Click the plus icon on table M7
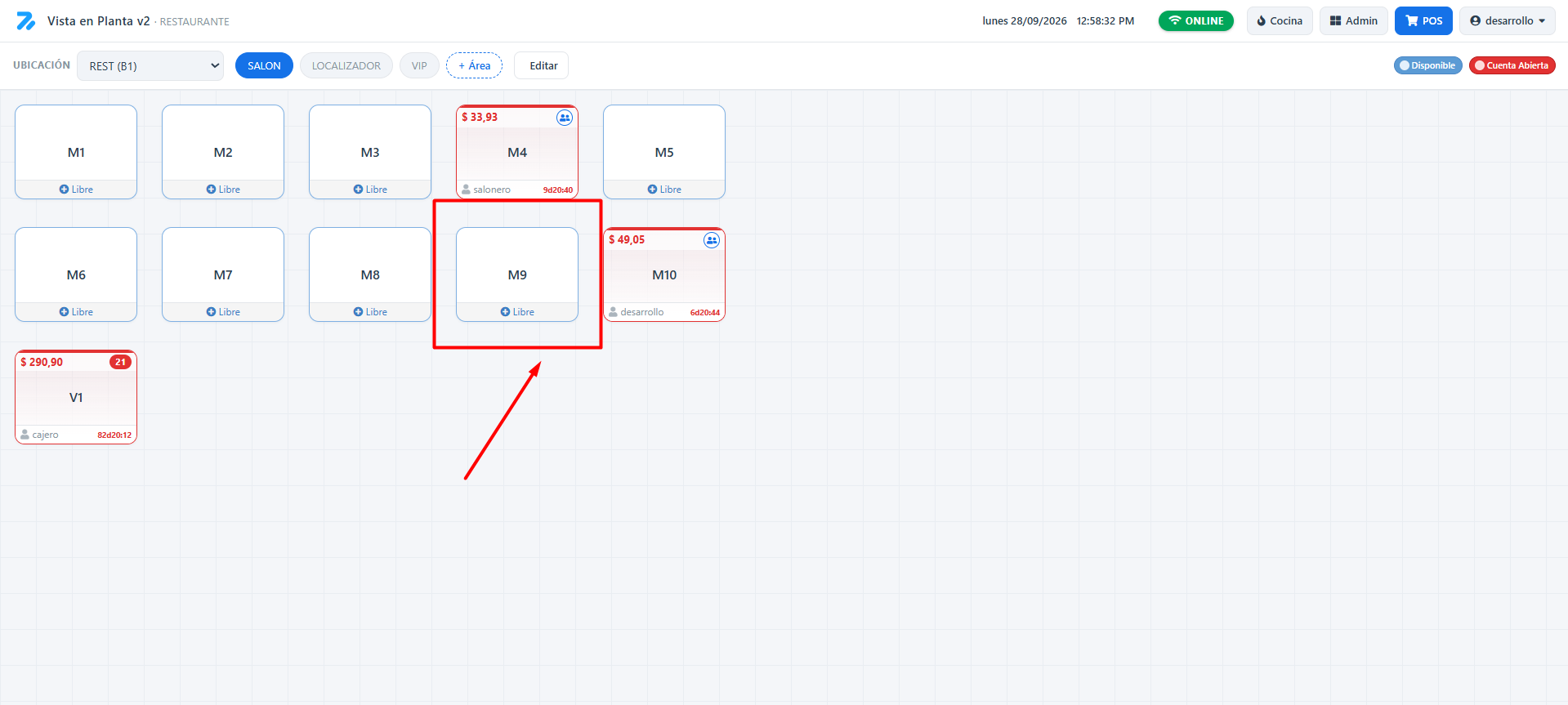The width and height of the screenshot is (1568, 705). (211, 312)
